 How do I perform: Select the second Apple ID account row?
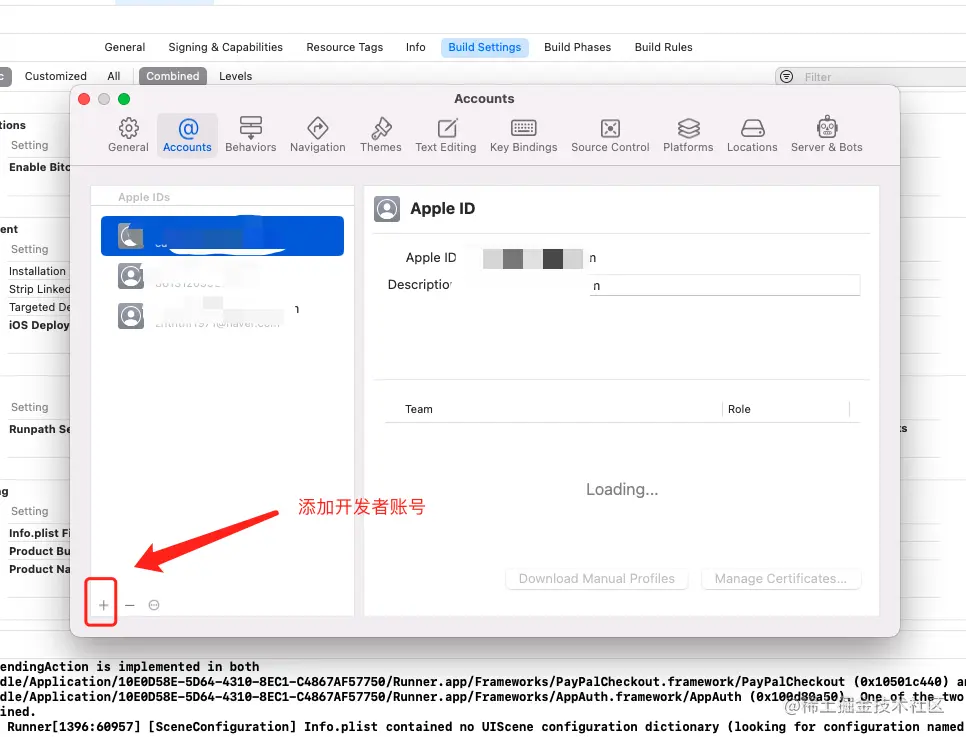[222, 276]
